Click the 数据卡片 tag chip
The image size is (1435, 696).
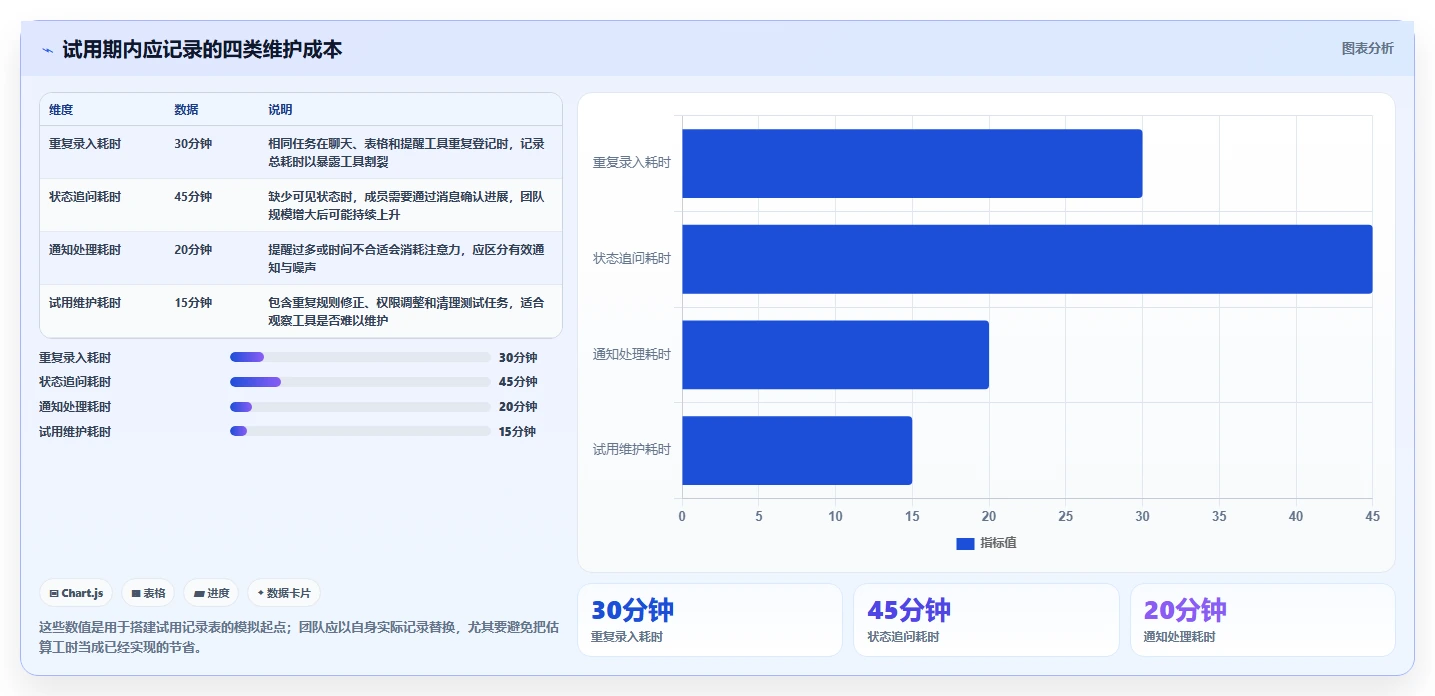(x=284, y=593)
